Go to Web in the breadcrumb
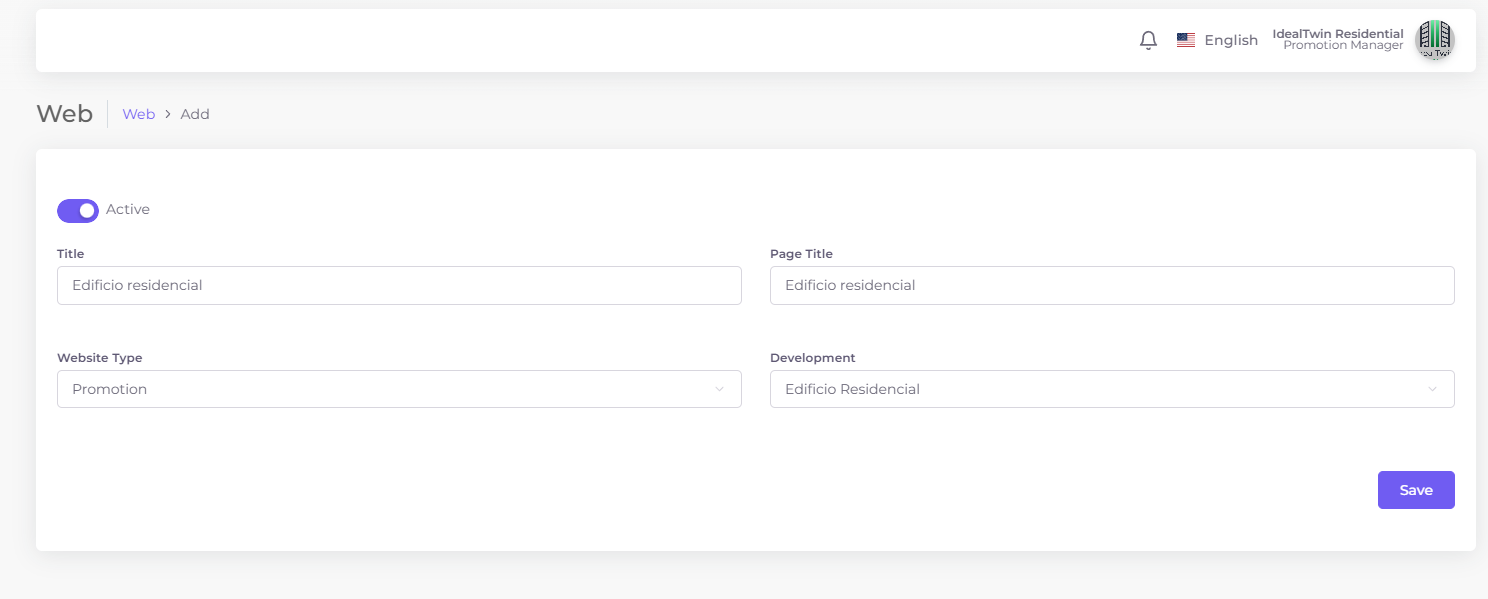 (x=138, y=115)
